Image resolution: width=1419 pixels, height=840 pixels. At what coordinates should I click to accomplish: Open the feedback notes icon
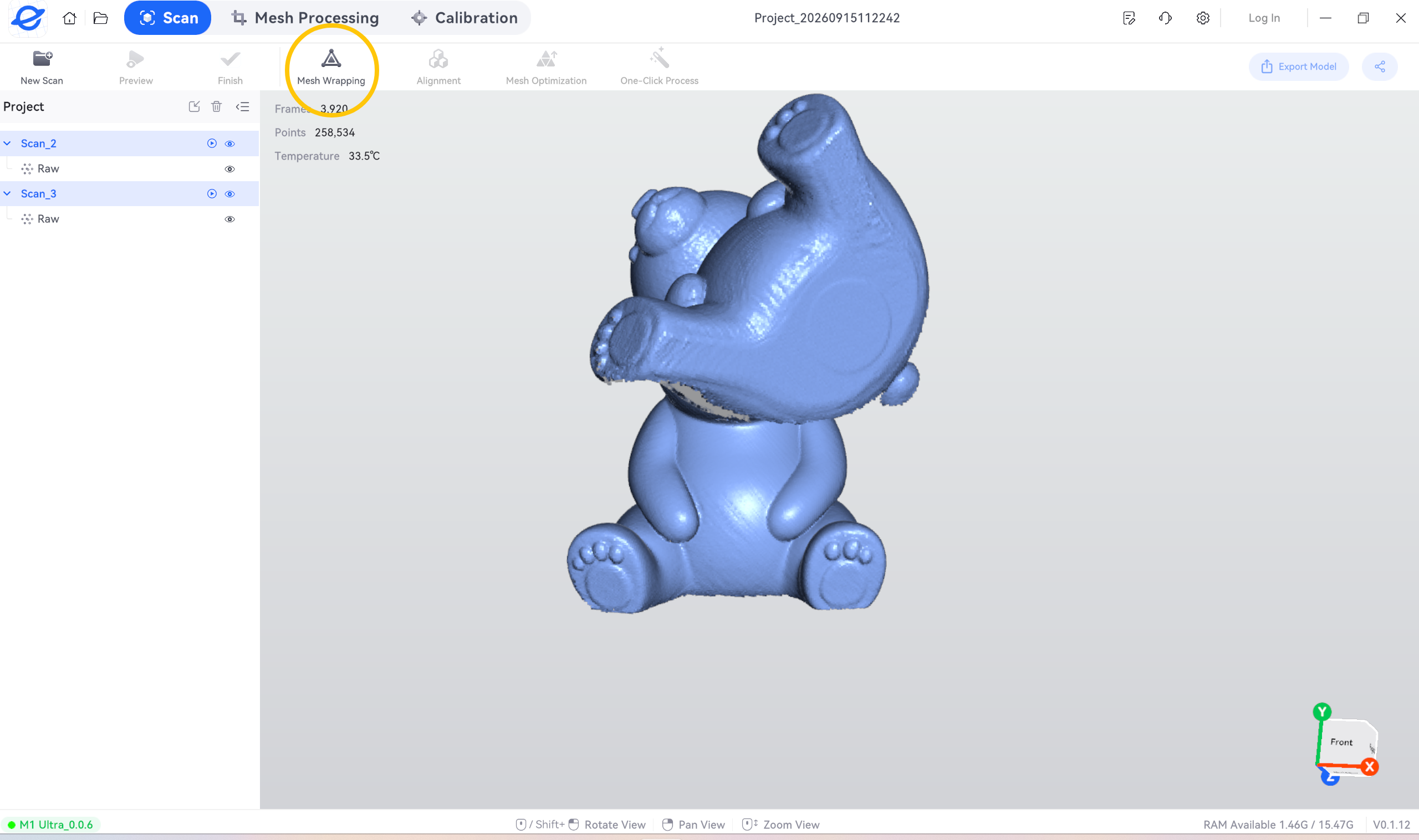point(1129,18)
